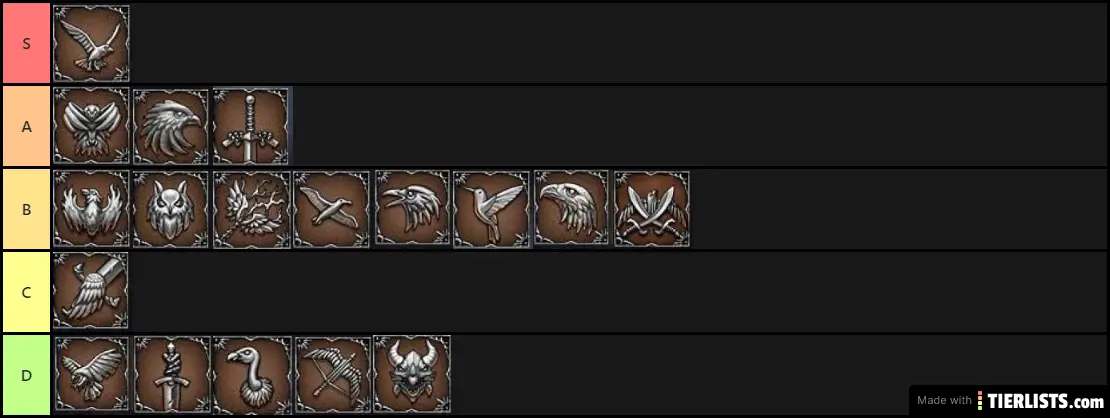Click the crossed scimitars icon
Image resolution: width=1110 pixels, height=418 pixels.
tap(652, 209)
